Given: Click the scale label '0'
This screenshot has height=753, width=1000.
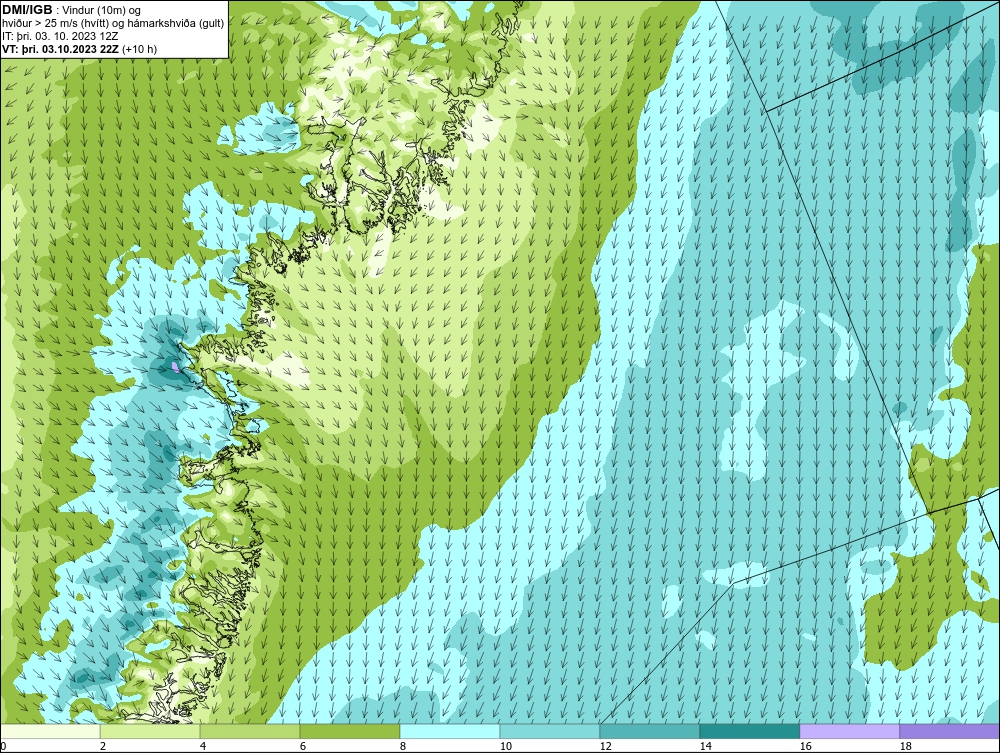Looking at the screenshot, I should click(x=3, y=746).
